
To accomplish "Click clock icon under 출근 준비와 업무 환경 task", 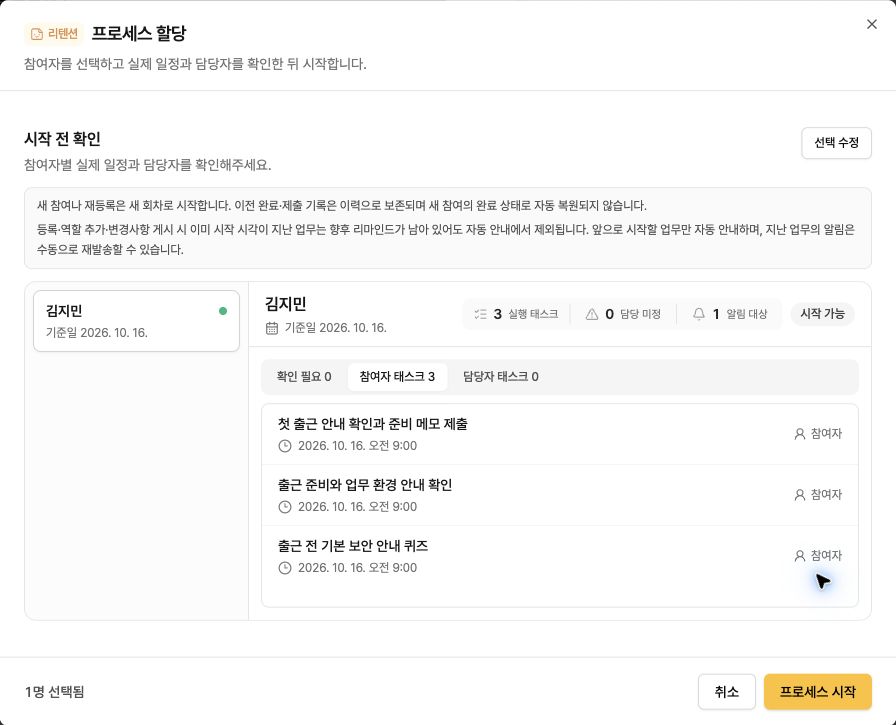I will [285, 507].
